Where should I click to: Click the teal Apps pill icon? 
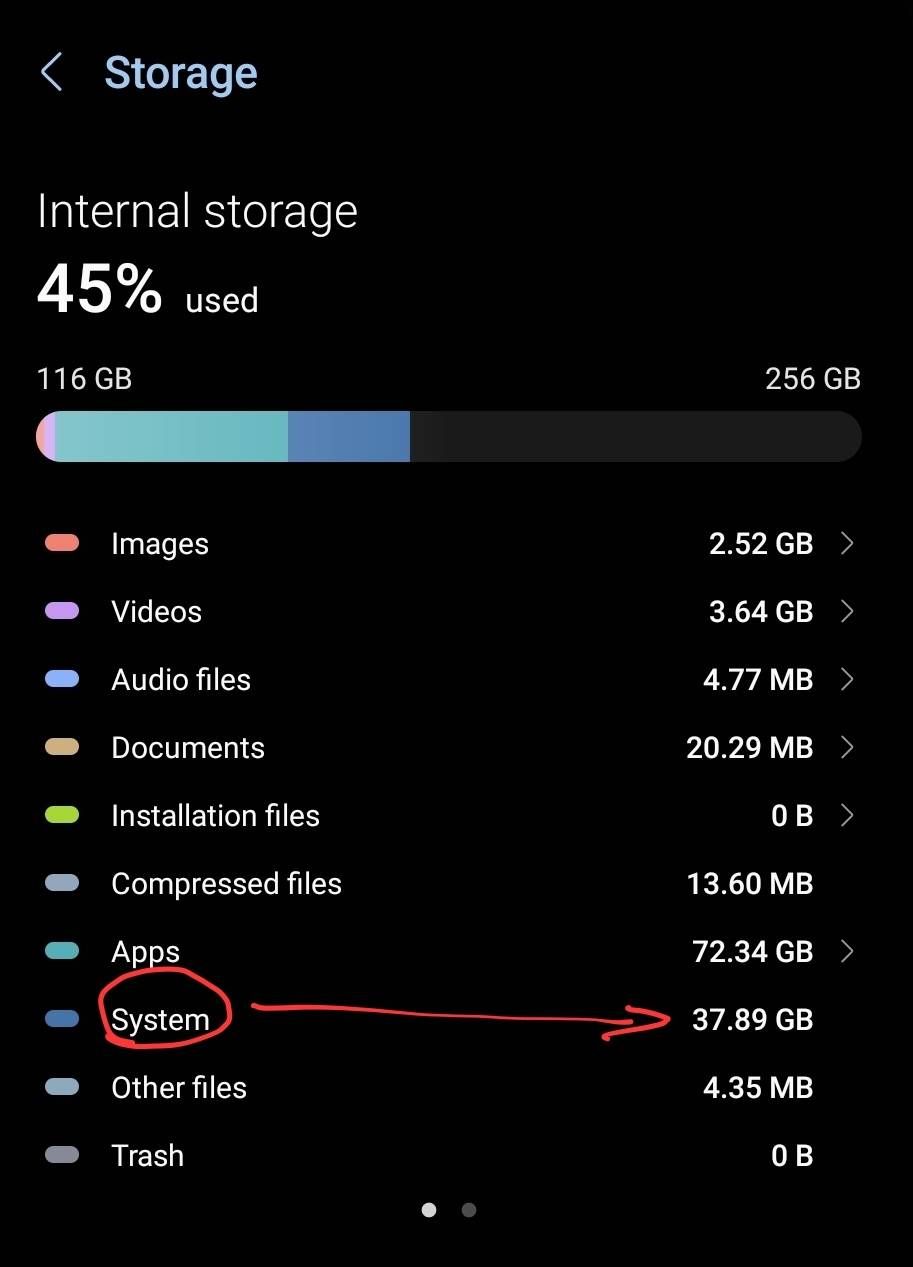pos(62,951)
